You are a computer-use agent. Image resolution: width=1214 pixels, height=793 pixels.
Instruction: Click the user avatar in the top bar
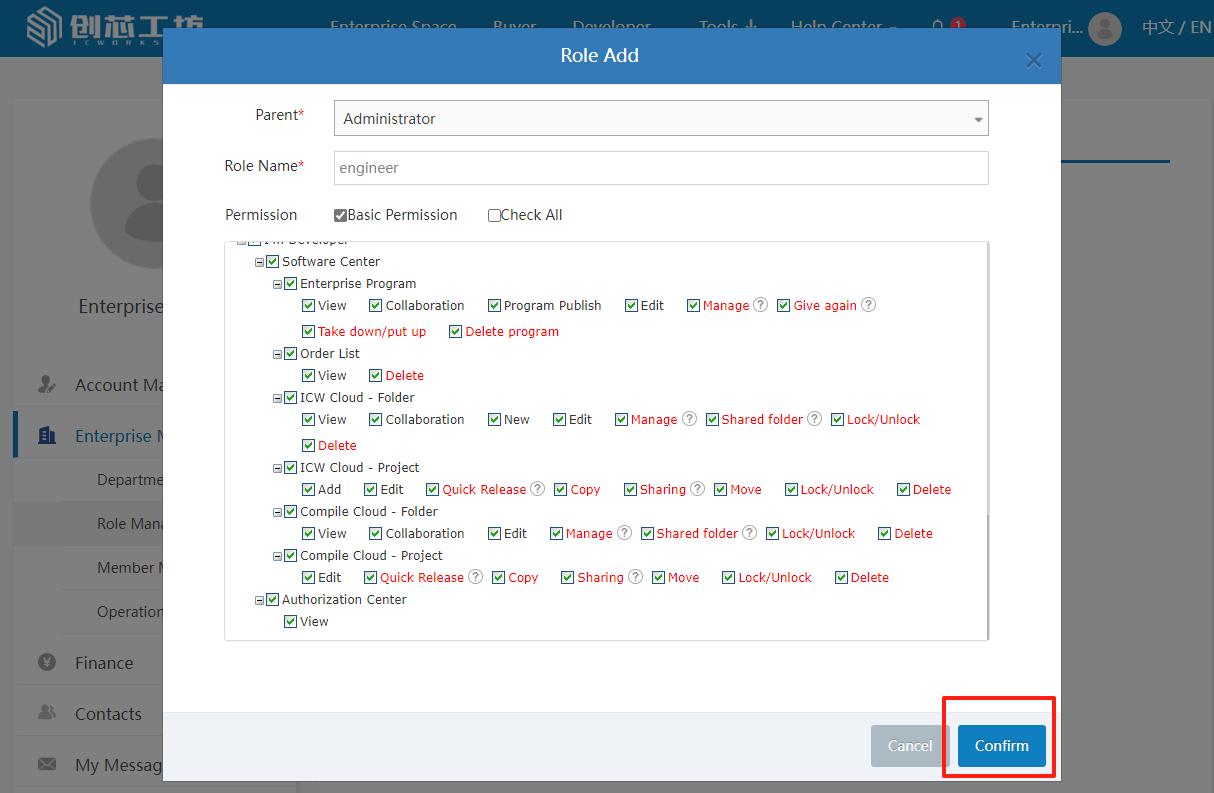[x=1104, y=28]
